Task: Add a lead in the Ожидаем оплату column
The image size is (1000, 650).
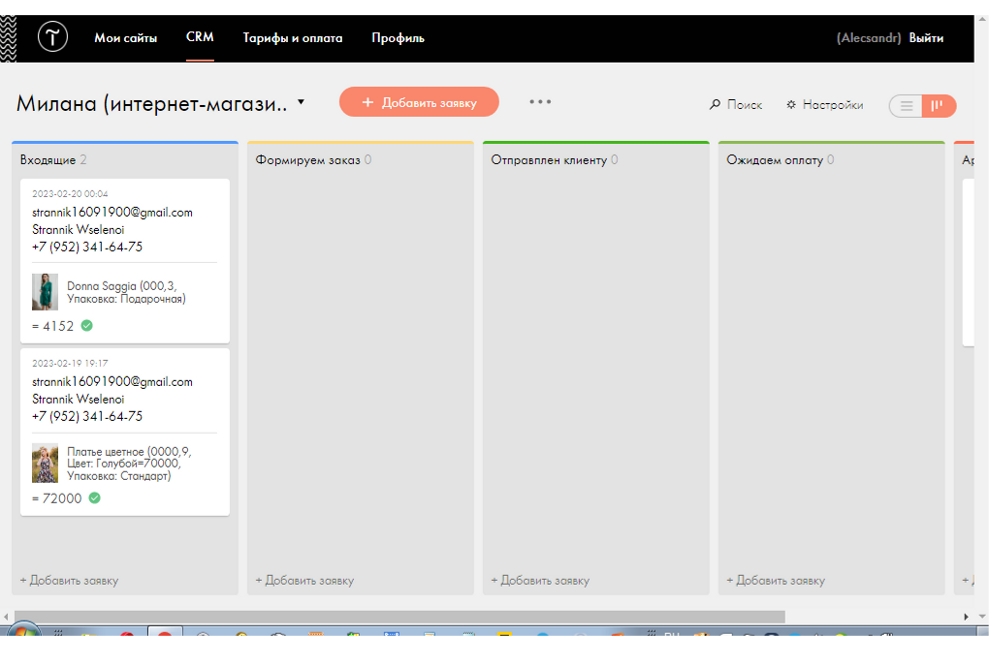Action: coord(775,580)
